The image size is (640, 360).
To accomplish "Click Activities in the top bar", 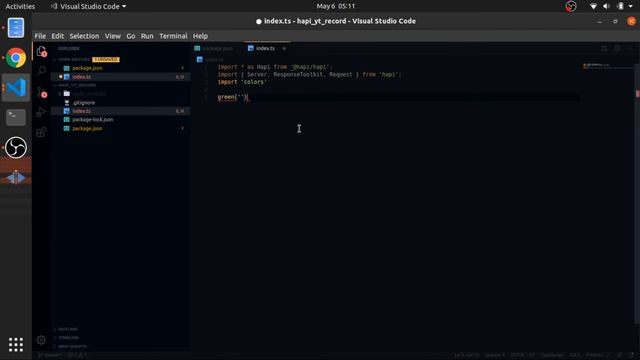I will (20, 6).
